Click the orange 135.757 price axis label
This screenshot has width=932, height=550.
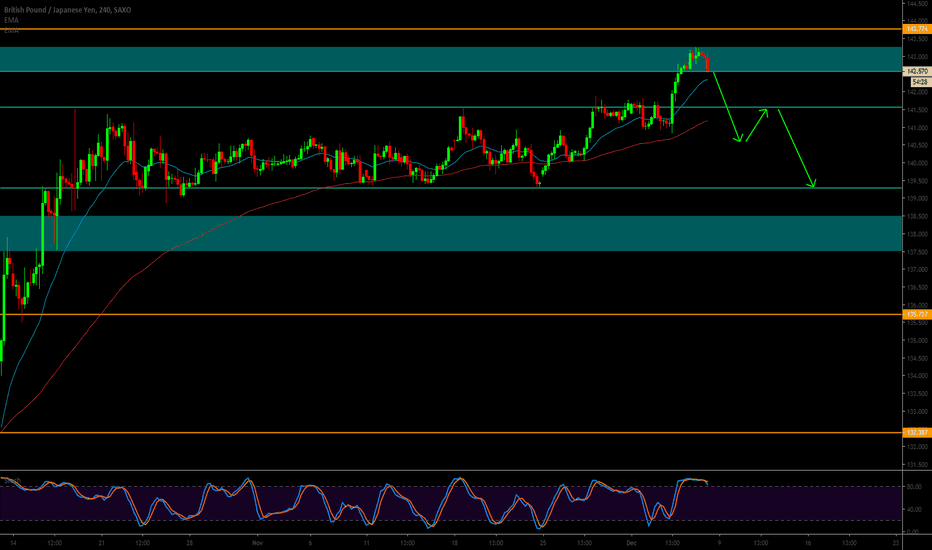coord(916,314)
